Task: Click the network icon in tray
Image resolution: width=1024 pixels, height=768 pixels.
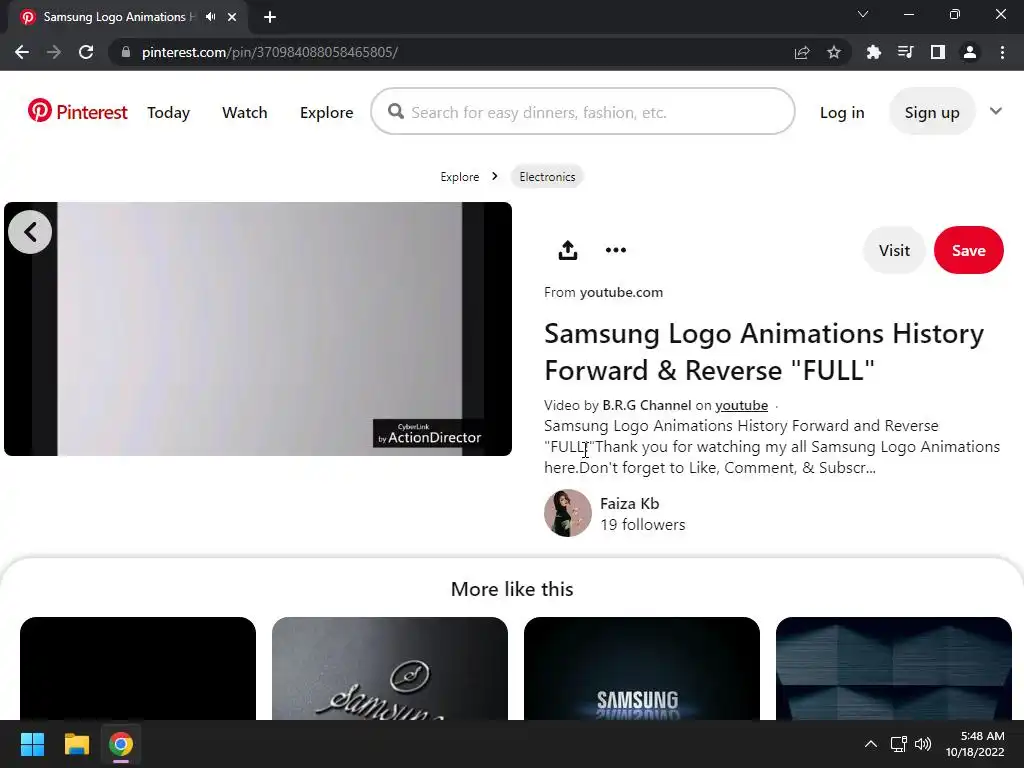Action: (x=899, y=744)
